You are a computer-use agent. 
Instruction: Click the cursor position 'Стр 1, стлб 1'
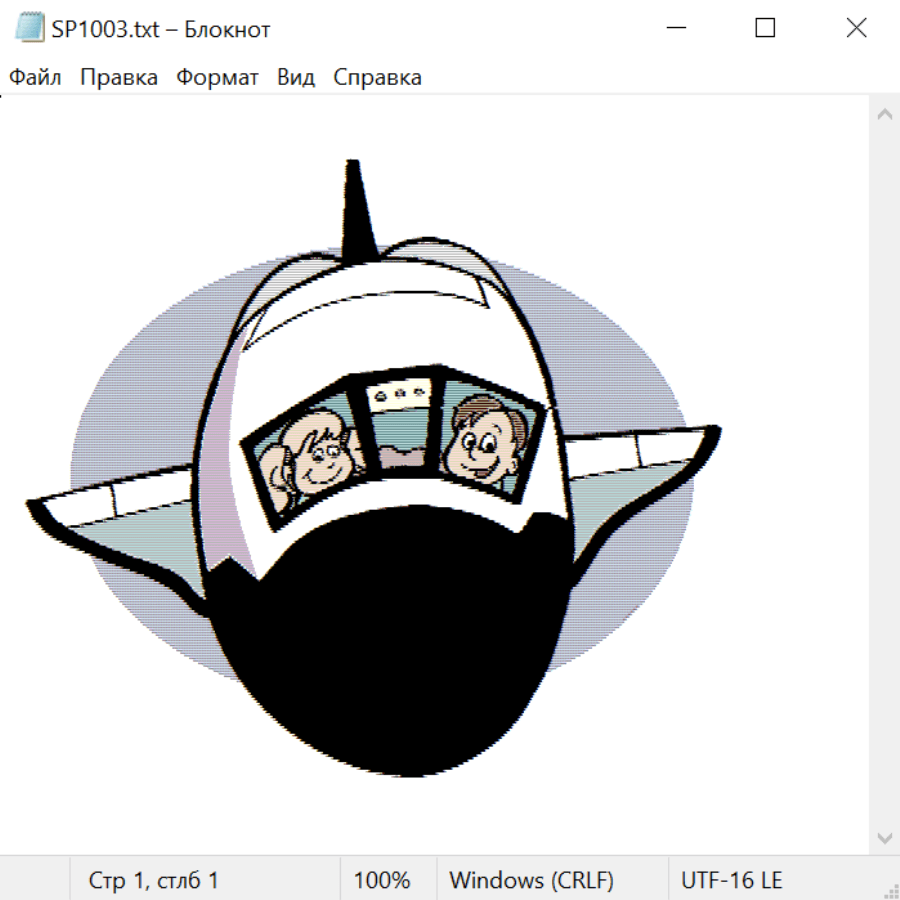(154, 881)
